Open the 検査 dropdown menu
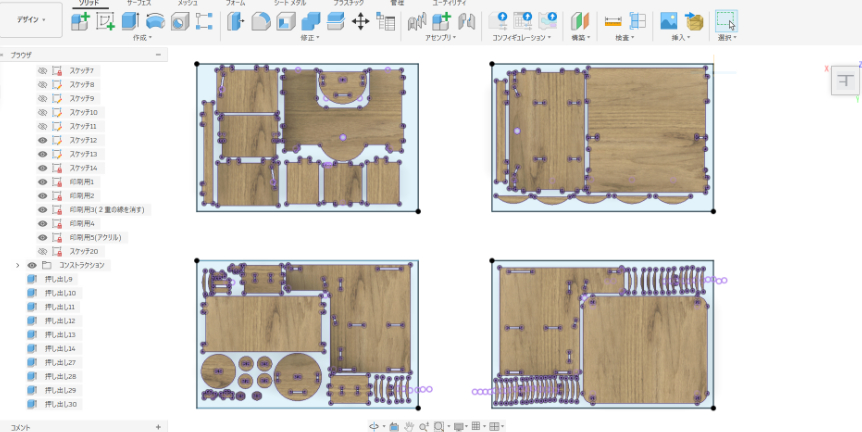The image size is (862, 432). 625,38
